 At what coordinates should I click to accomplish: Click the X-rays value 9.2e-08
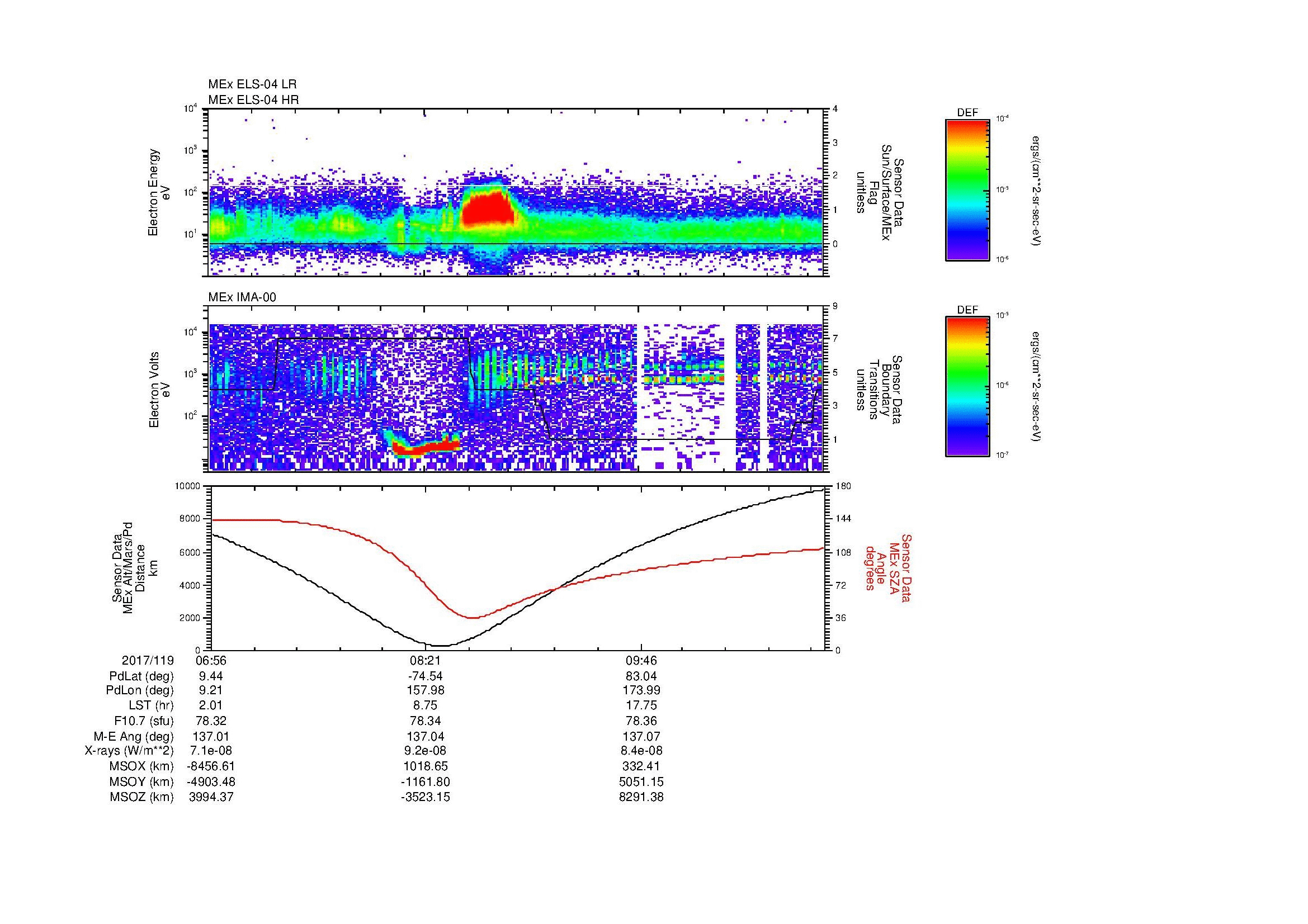[425, 751]
